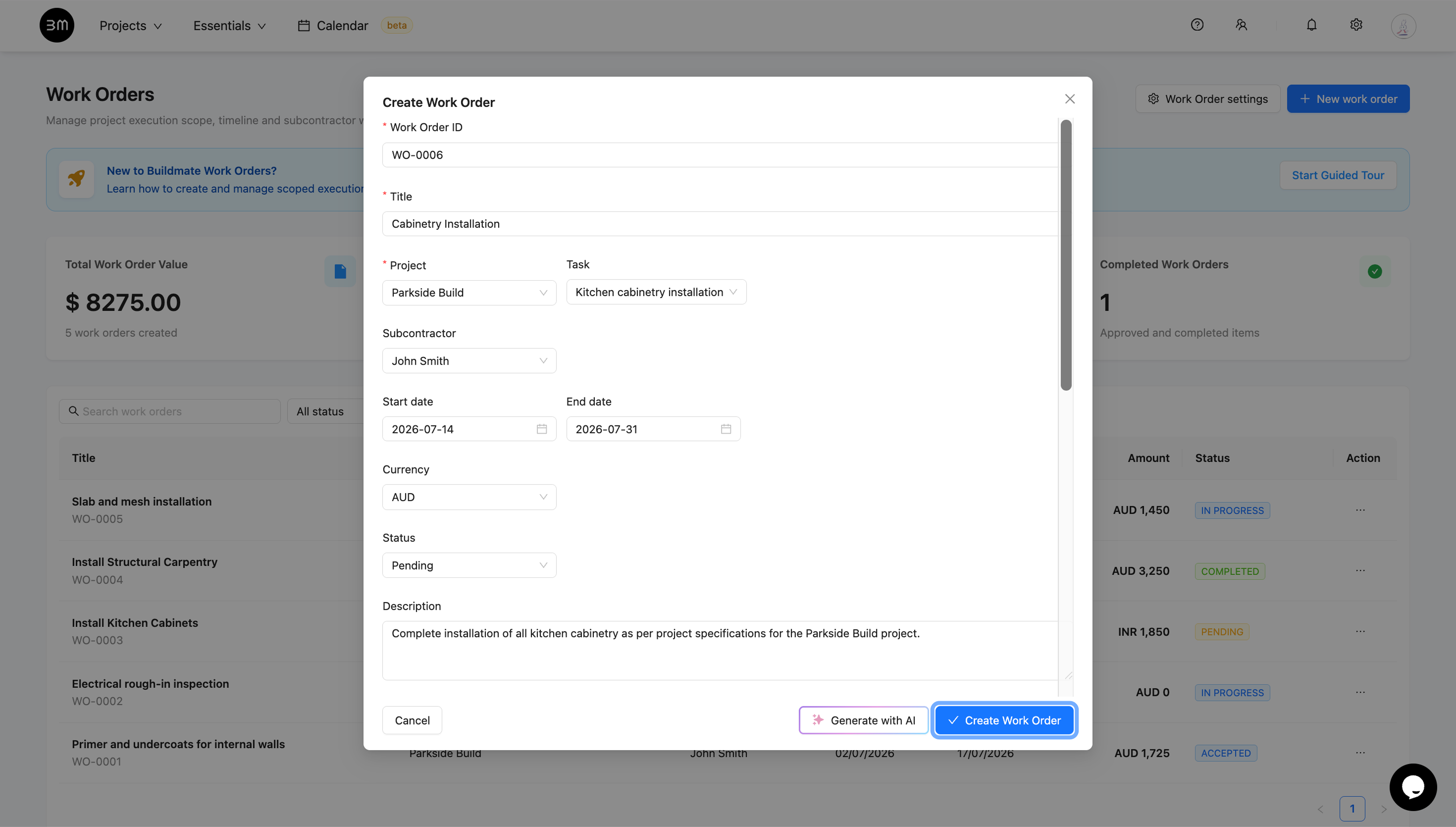
Task: Click the Slab and mesh installation title
Action: click(142, 502)
